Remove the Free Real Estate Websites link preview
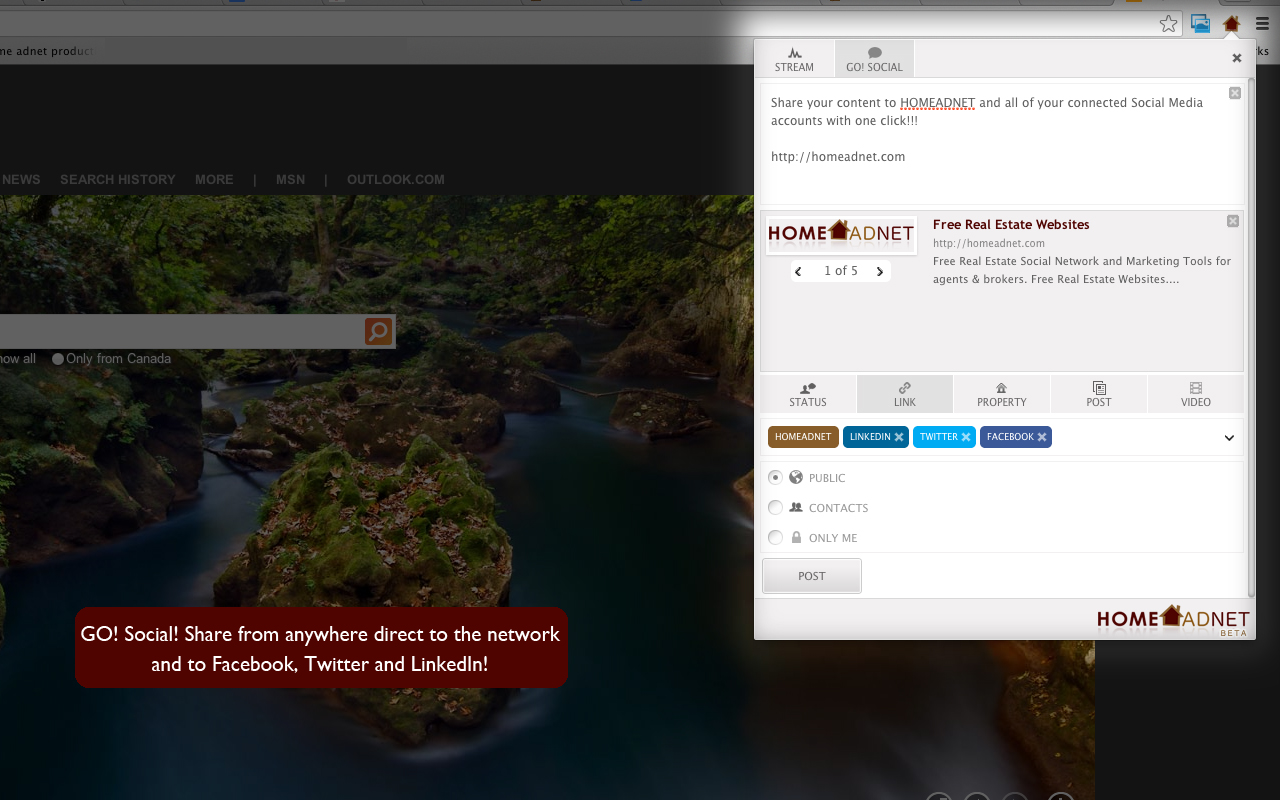The width and height of the screenshot is (1280, 800). [x=1233, y=221]
